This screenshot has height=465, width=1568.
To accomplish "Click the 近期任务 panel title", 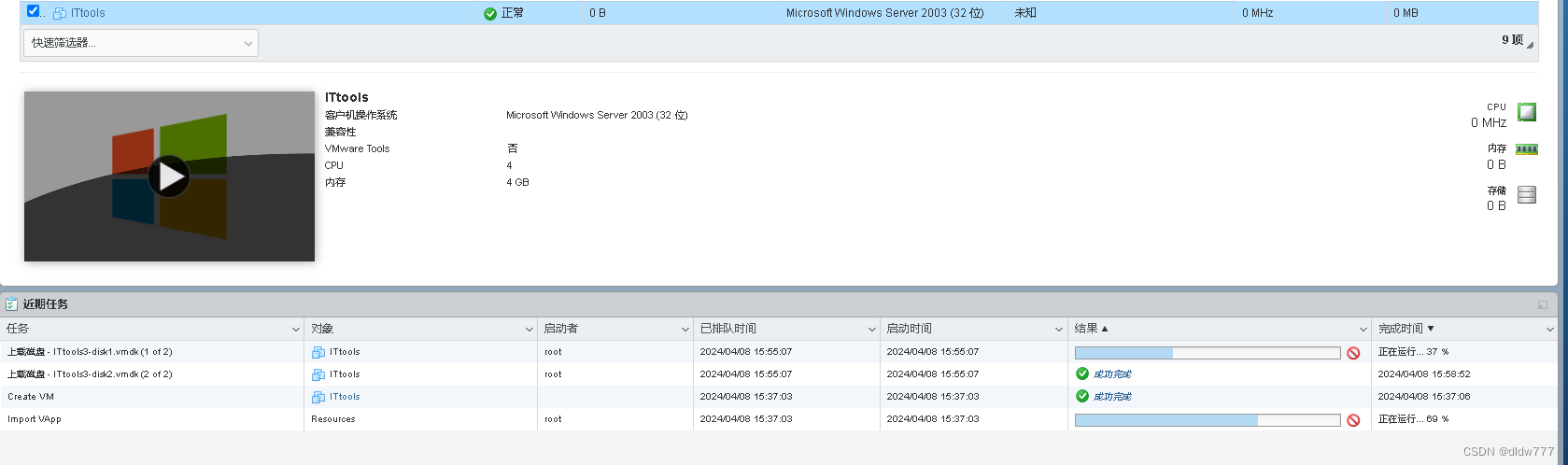I will (x=46, y=304).
